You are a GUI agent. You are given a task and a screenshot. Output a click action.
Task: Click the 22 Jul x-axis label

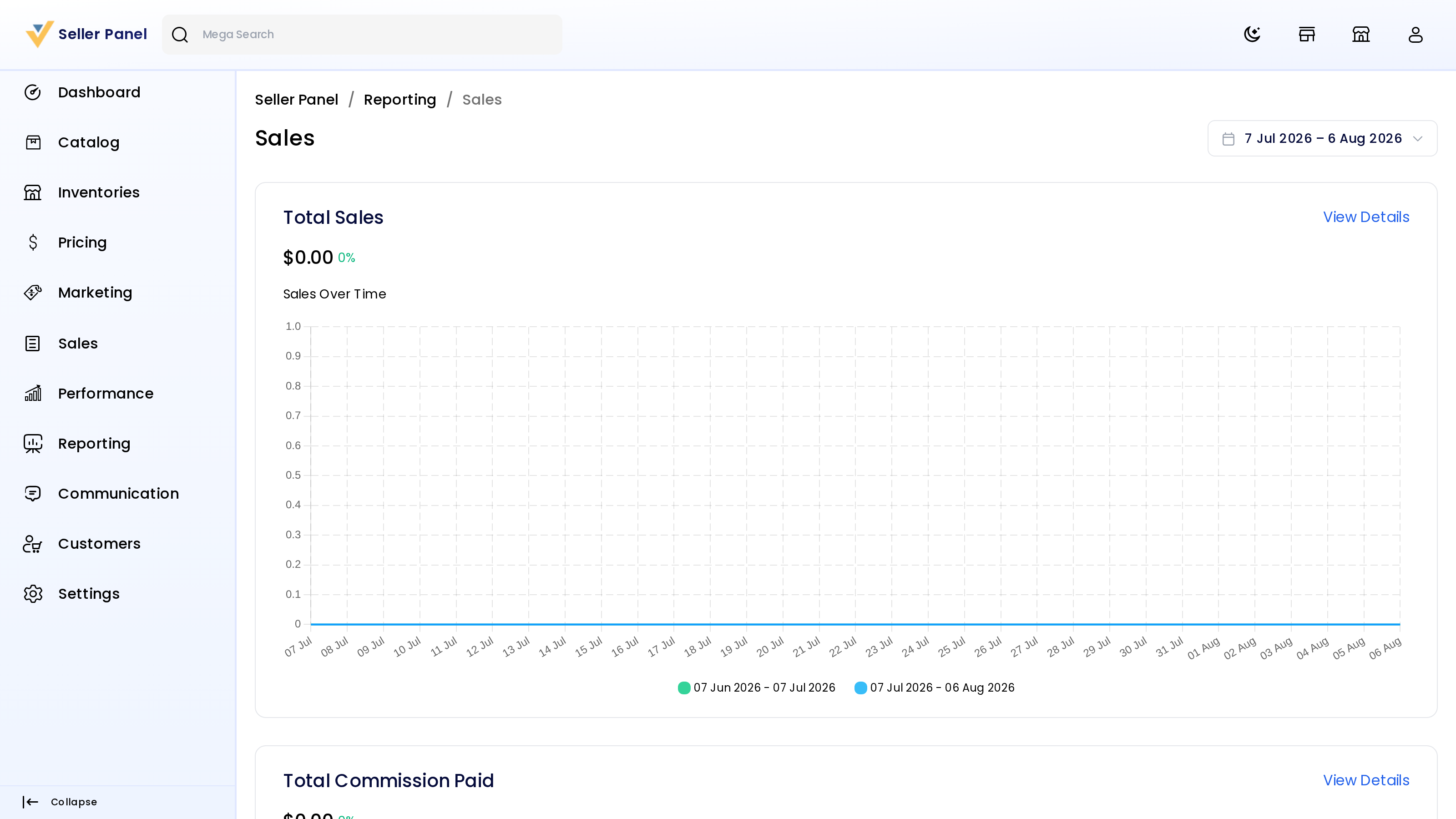pyautogui.click(x=843, y=647)
